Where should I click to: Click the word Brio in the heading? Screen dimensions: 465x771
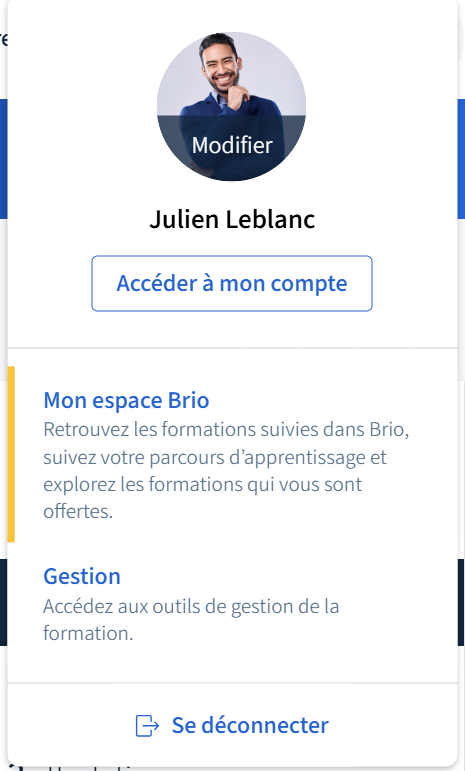click(x=189, y=400)
